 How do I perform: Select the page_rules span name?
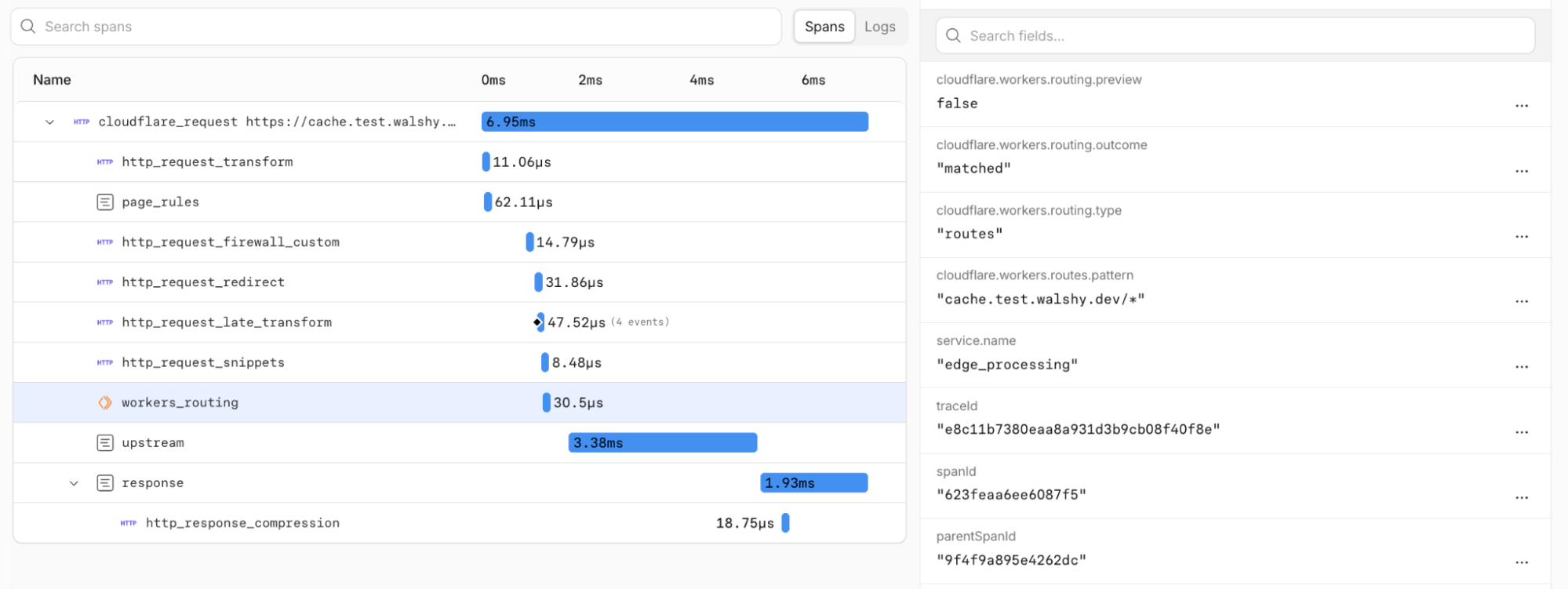click(x=160, y=202)
